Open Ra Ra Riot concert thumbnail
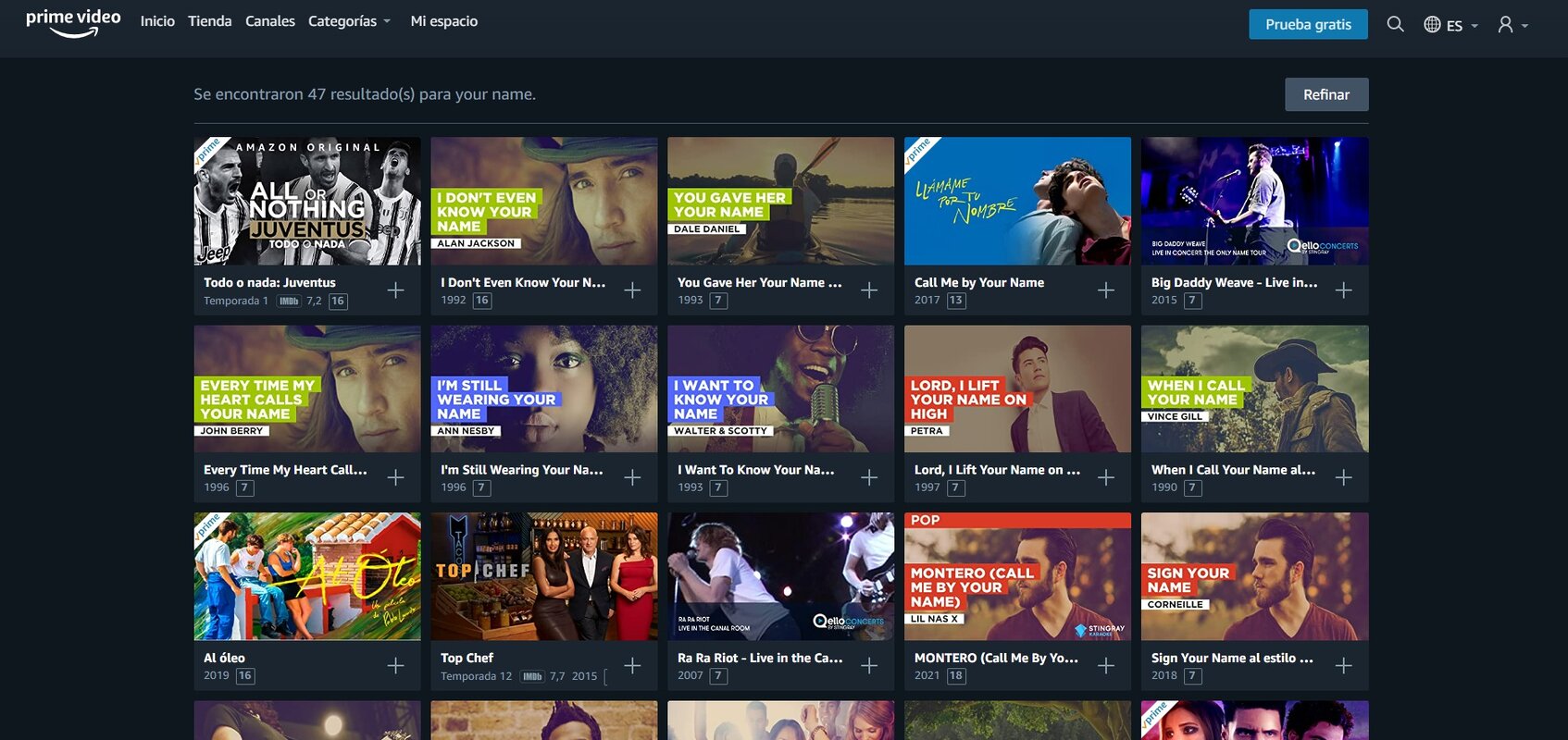1568x740 pixels. [x=780, y=576]
